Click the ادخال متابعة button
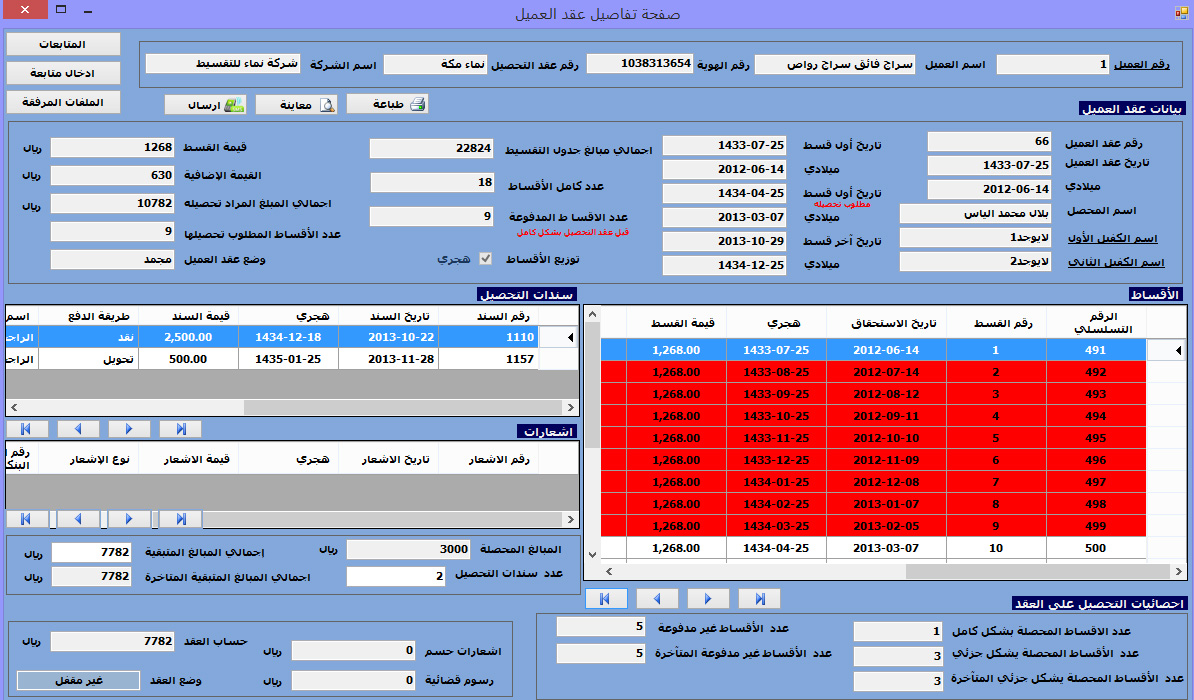This screenshot has width=1194, height=700. pyautogui.click(x=63, y=73)
